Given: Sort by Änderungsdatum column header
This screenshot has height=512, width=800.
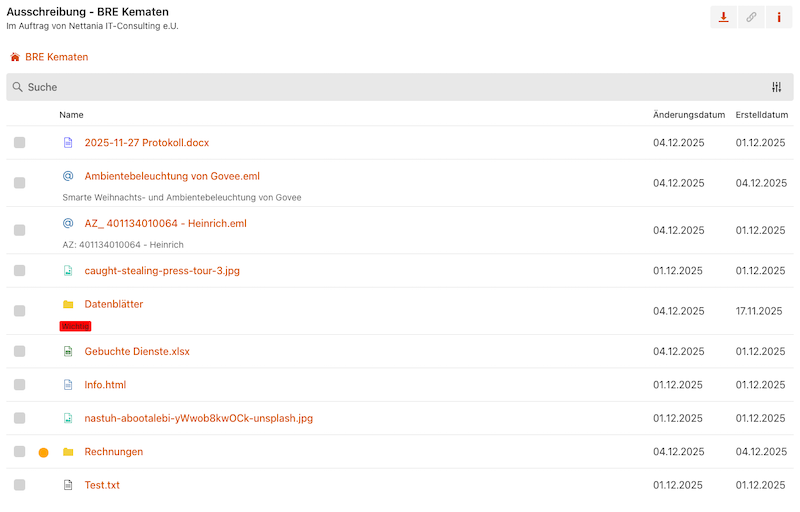Looking at the screenshot, I should (688, 115).
